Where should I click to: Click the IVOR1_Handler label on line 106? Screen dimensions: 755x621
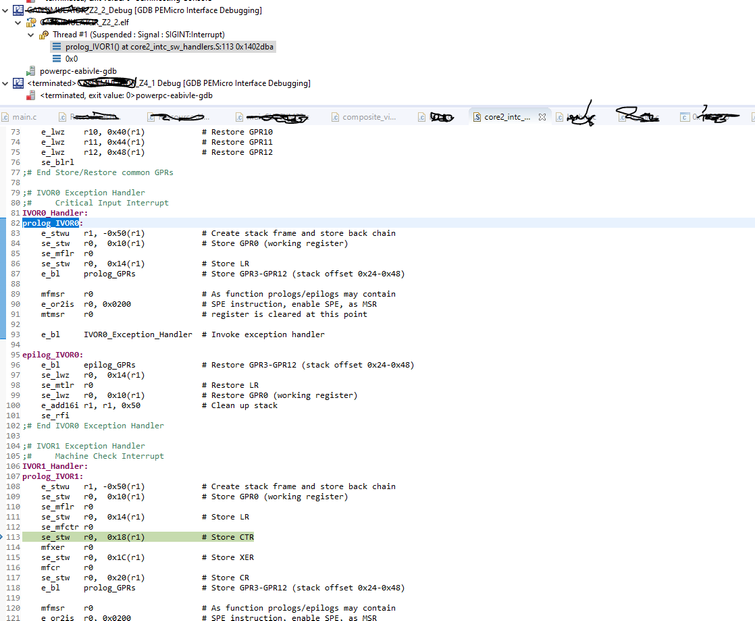pos(55,466)
